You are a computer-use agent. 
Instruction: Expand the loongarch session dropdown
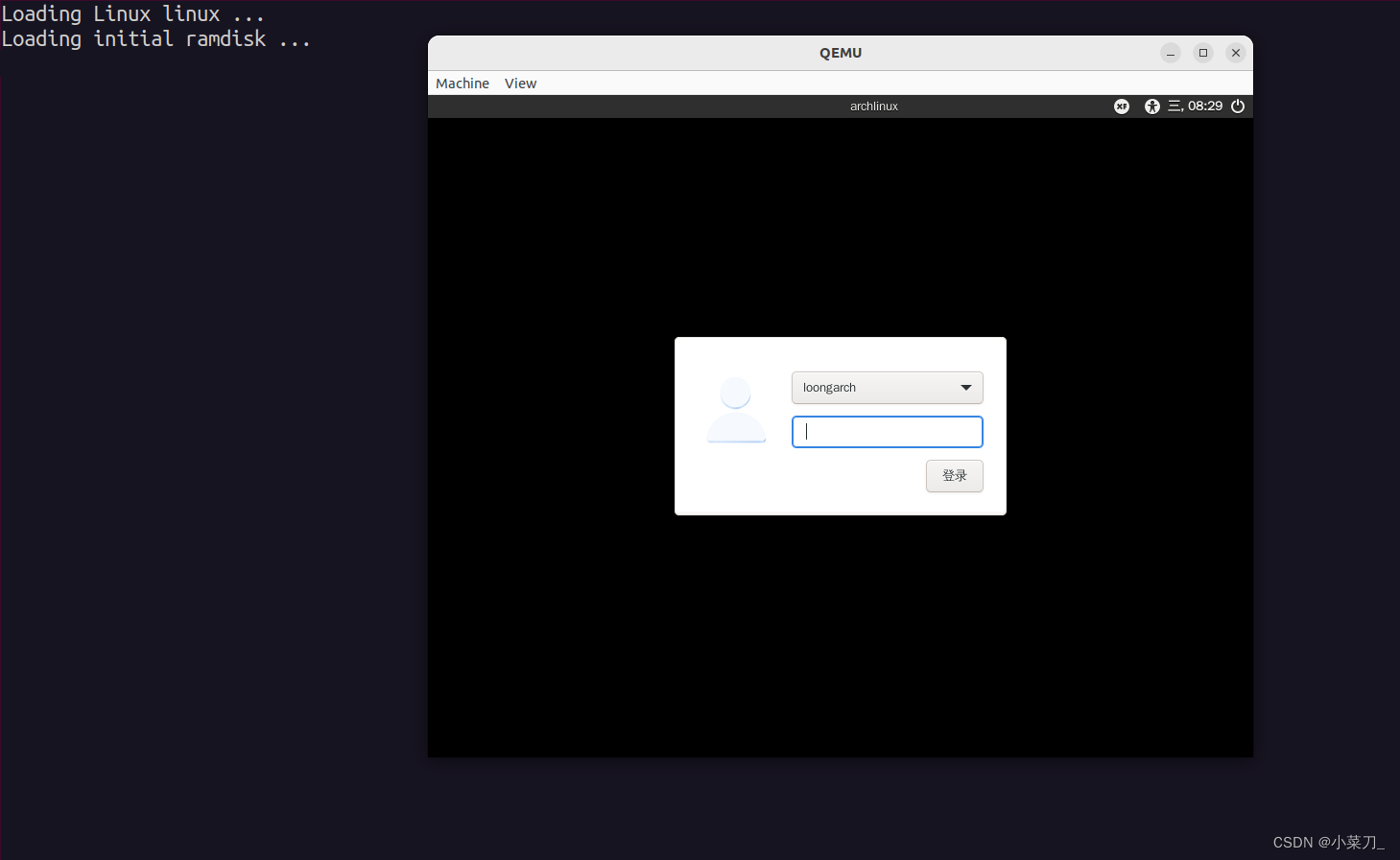886,387
